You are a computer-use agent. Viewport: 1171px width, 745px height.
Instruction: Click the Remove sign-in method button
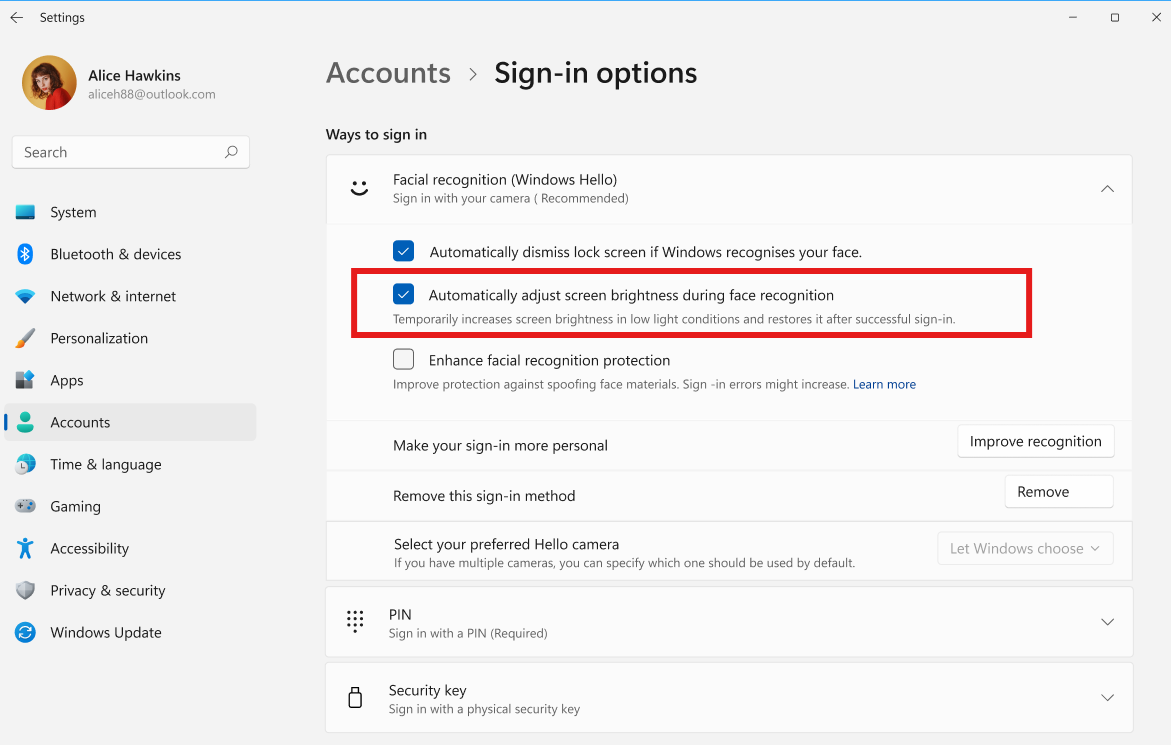tap(1058, 492)
